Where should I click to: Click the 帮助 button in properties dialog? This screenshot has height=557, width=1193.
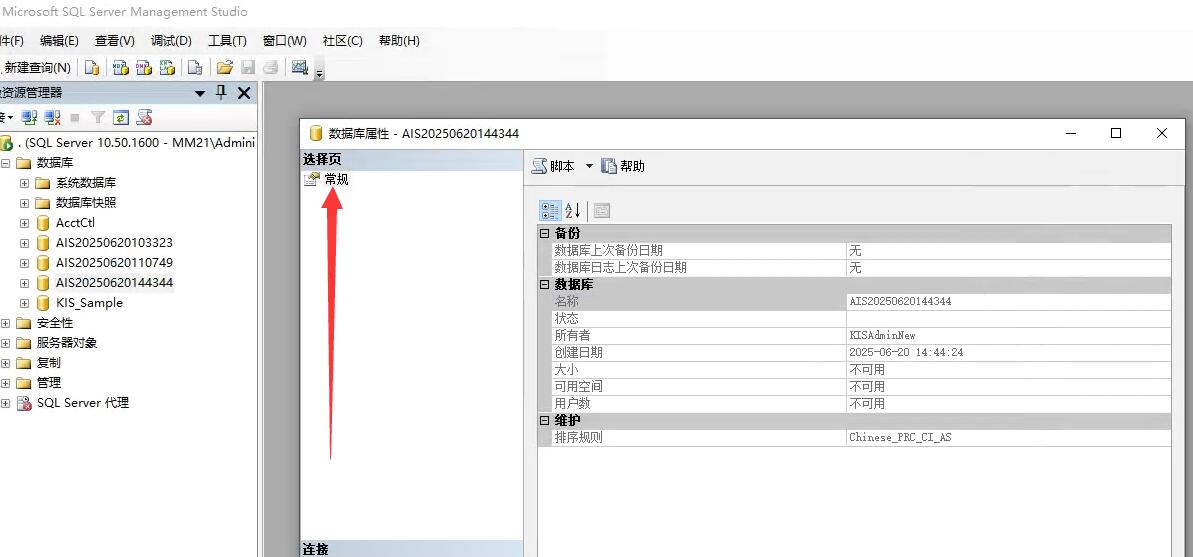pyautogui.click(x=623, y=166)
